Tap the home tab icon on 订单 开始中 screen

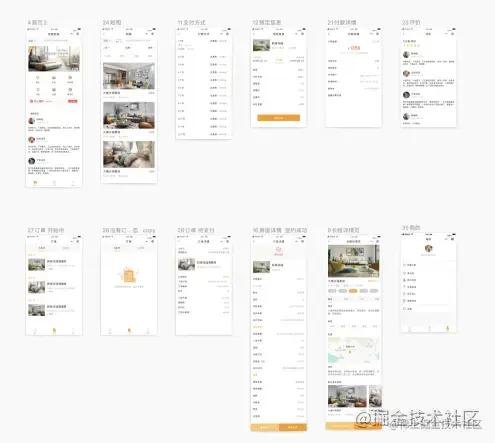(x=35, y=331)
